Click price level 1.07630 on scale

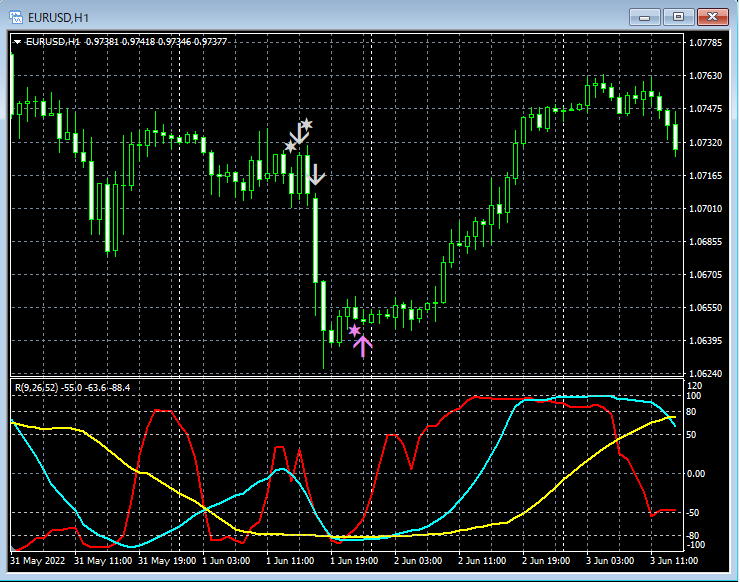pyautogui.click(x=706, y=76)
